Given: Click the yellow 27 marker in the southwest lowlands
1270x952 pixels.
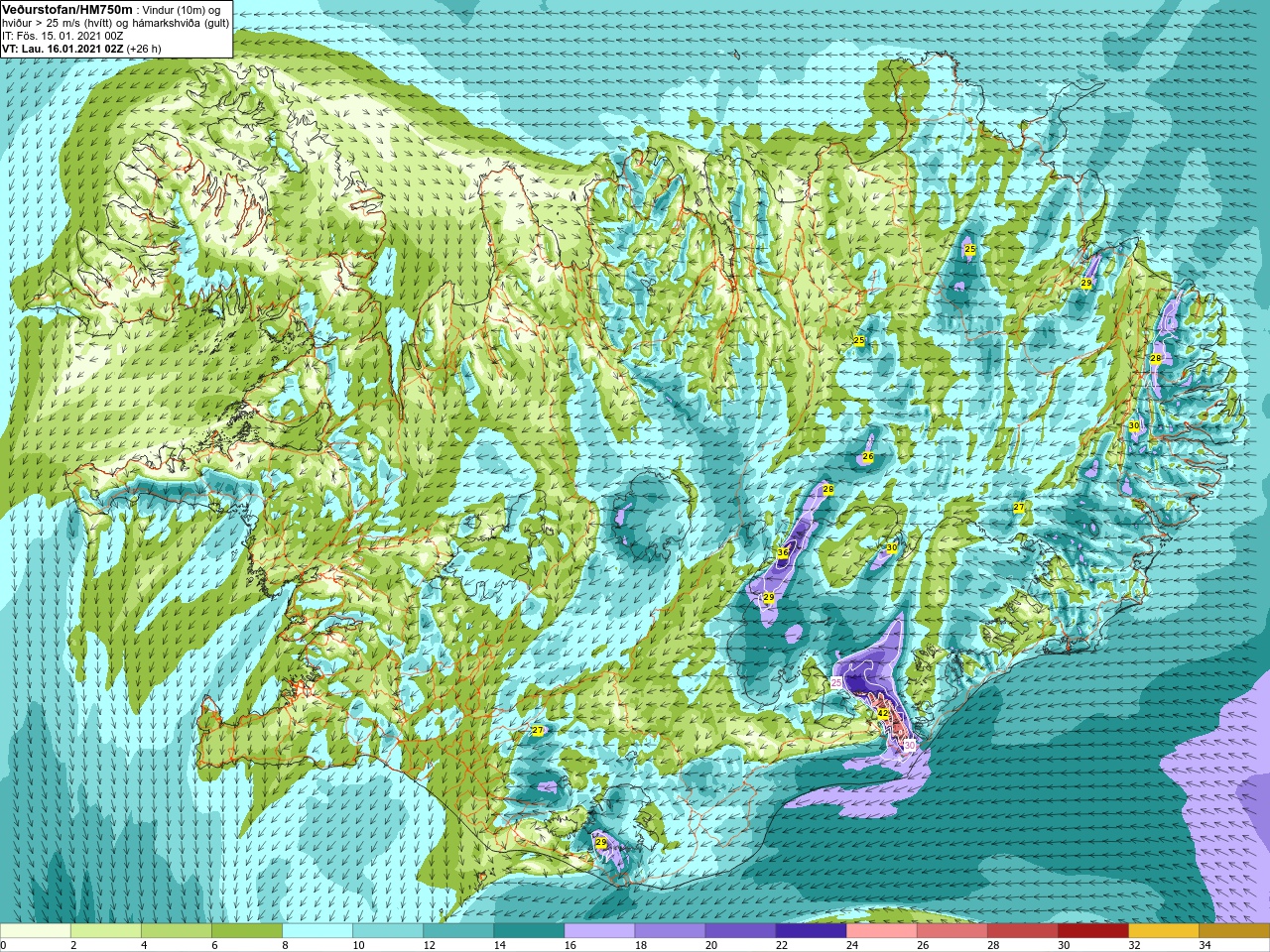Looking at the screenshot, I should 537,731.
